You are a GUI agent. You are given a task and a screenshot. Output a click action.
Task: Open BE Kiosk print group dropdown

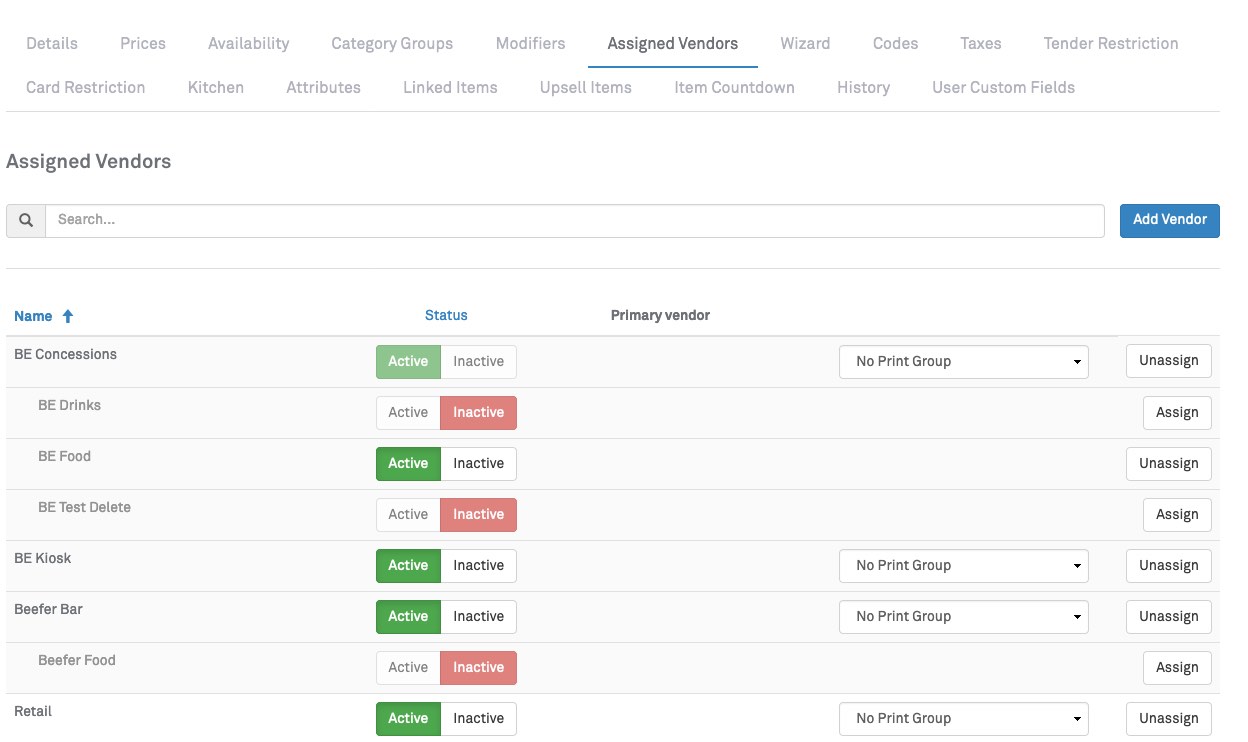963,566
